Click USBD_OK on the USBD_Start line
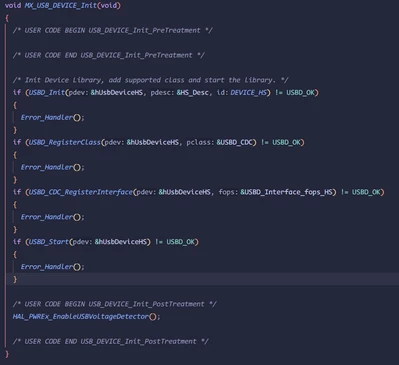This screenshot has width=399, height=365. coord(181,242)
